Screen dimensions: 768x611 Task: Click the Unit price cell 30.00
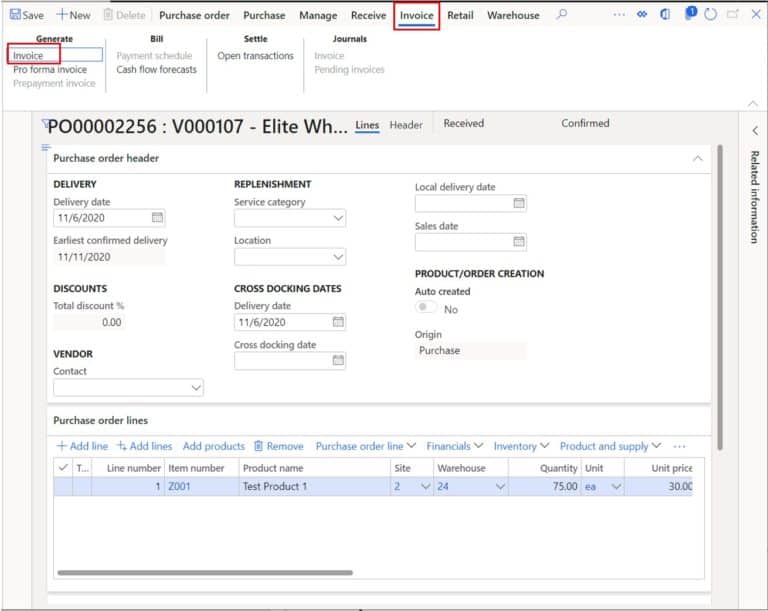[658, 487]
